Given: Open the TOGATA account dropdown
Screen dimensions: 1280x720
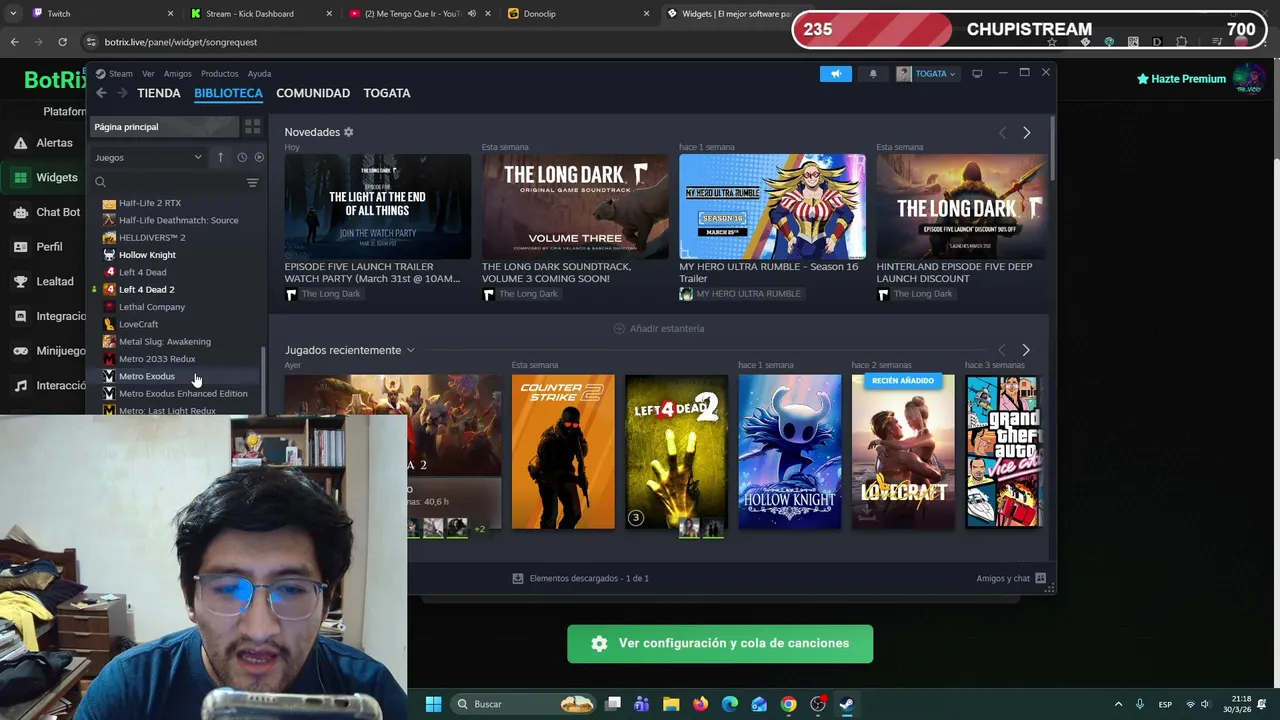Looking at the screenshot, I should (927, 73).
